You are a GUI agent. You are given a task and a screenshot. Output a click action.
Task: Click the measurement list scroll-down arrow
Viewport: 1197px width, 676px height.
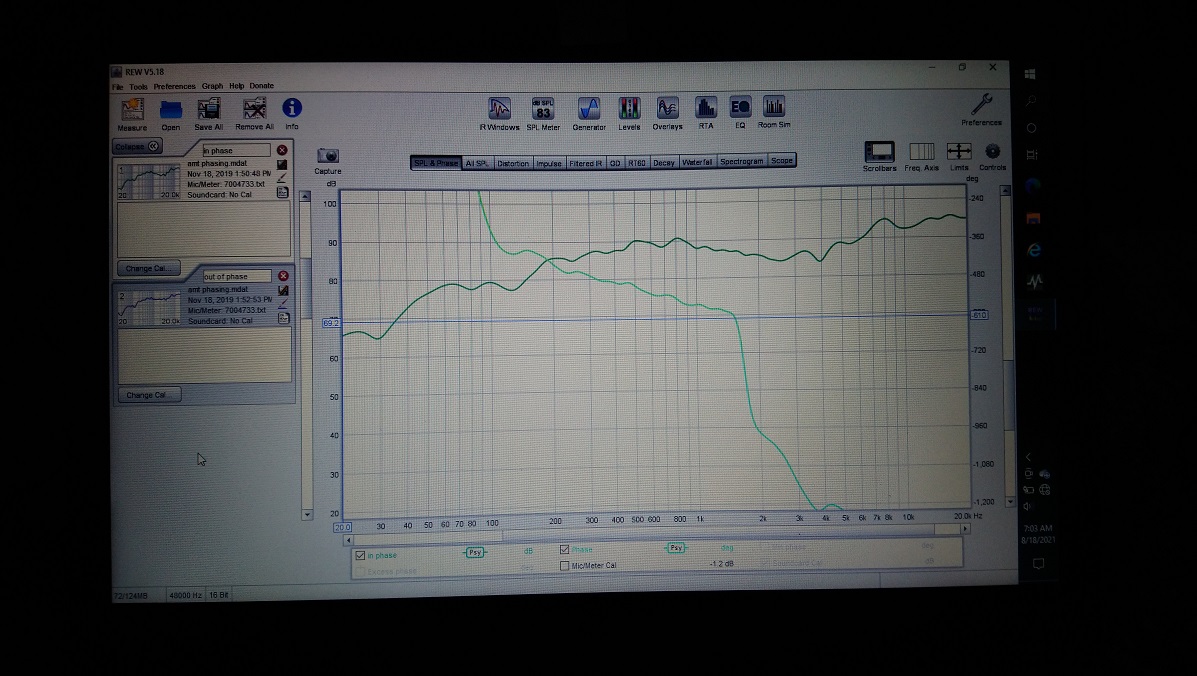[307, 514]
